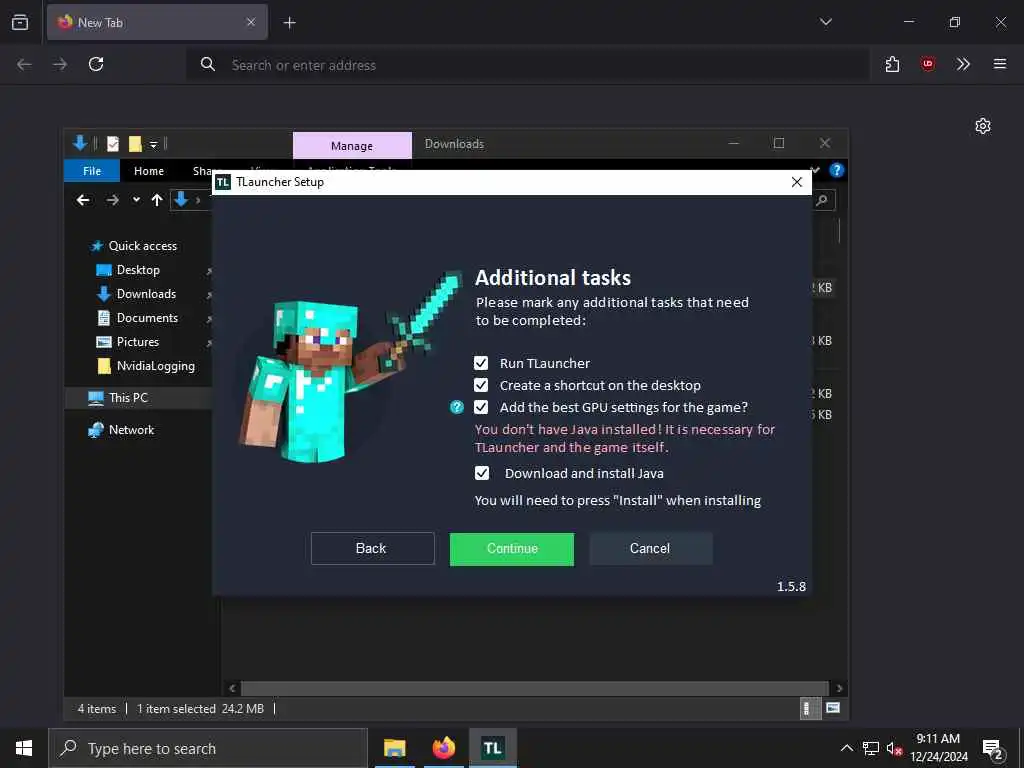Click the GPU settings help question icon
The width and height of the screenshot is (1024, 768).
(457, 408)
